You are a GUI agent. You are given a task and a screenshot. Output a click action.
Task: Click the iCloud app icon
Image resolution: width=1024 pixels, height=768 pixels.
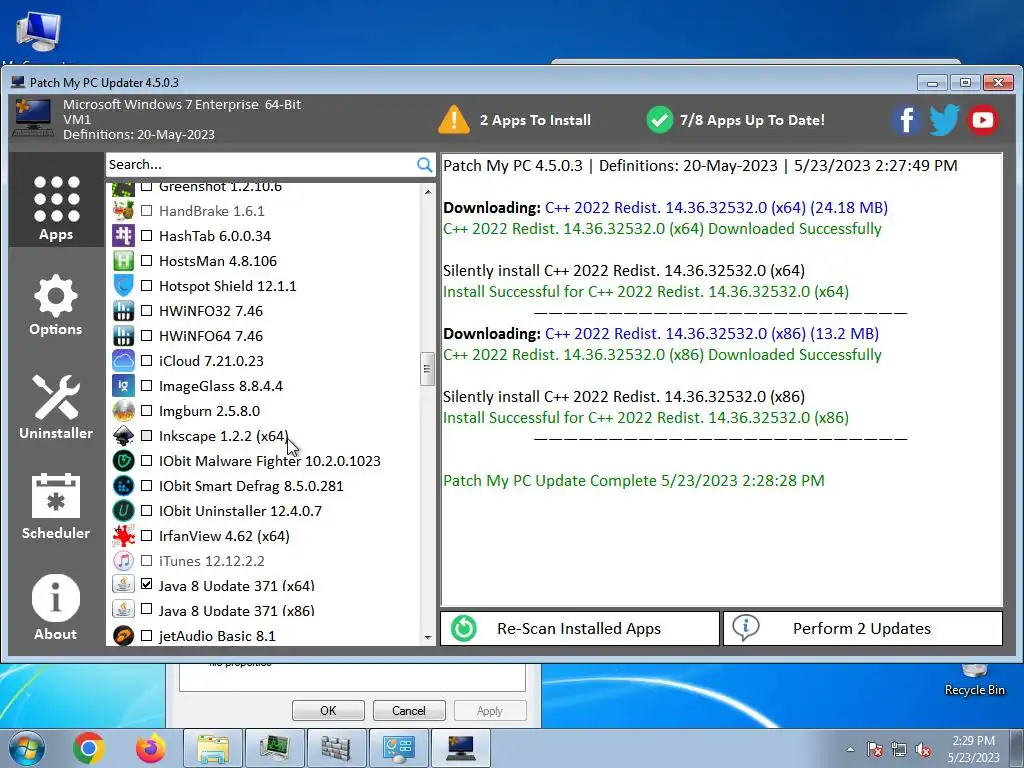[123, 361]
